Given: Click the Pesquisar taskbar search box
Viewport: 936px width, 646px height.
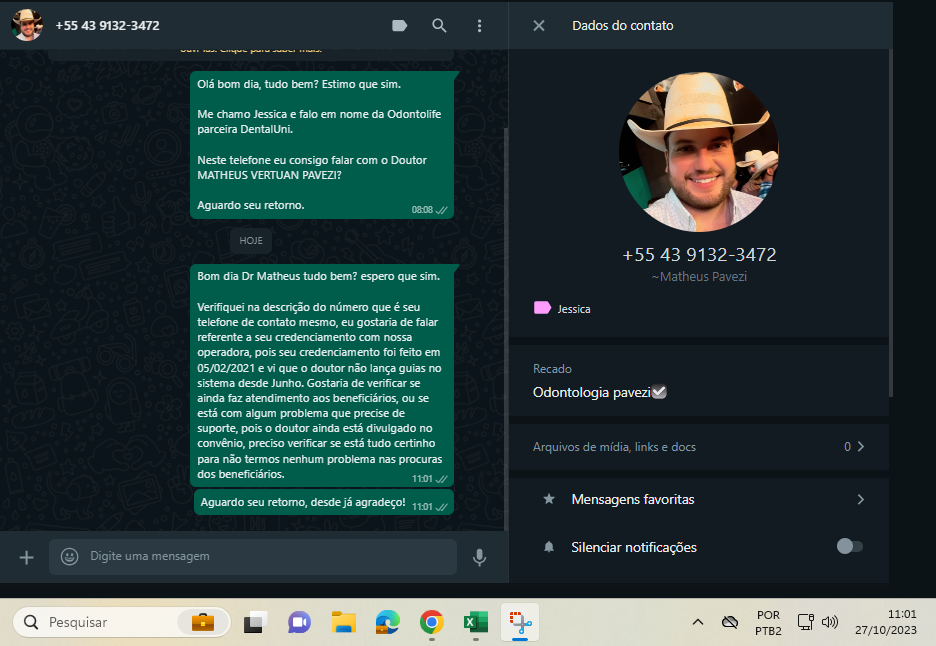Looking at the screenshot, I should coord(110,622).
